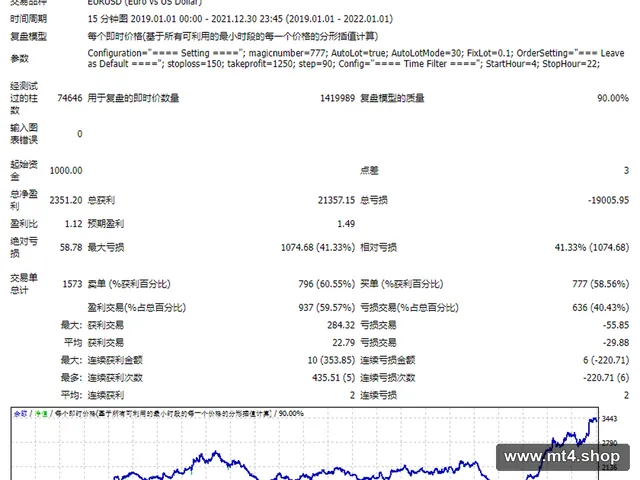This screenshot has width=640, height=480.
Task: Click the 预期盈利 label
Action: click(105, 224)
